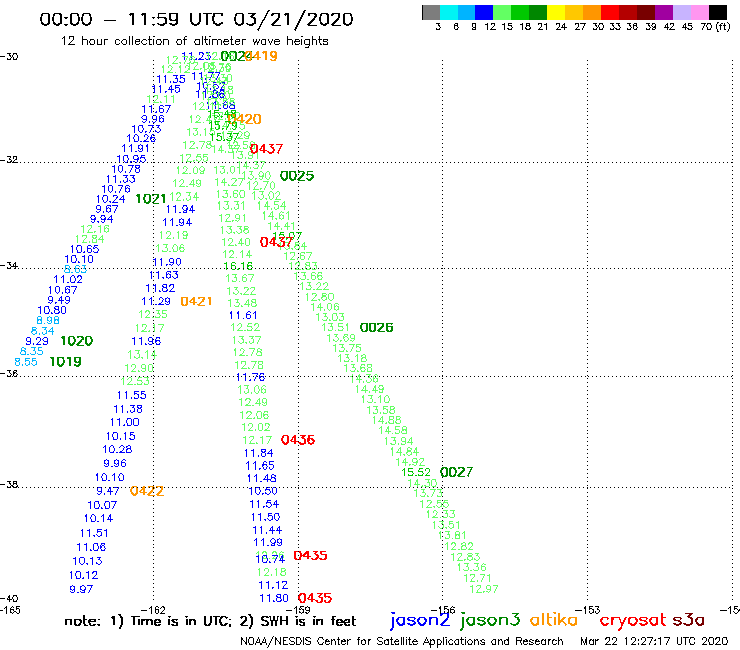Click the note about UTC time and SWH feet
Image resolution: width=740 pixels, height=650 pixels.
[210, 621]
